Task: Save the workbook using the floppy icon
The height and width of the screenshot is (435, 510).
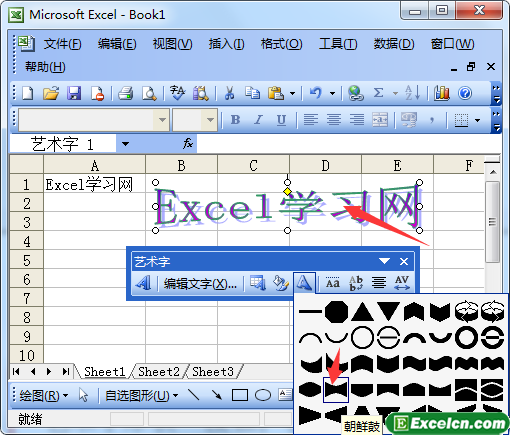Action: pos(74,93)
